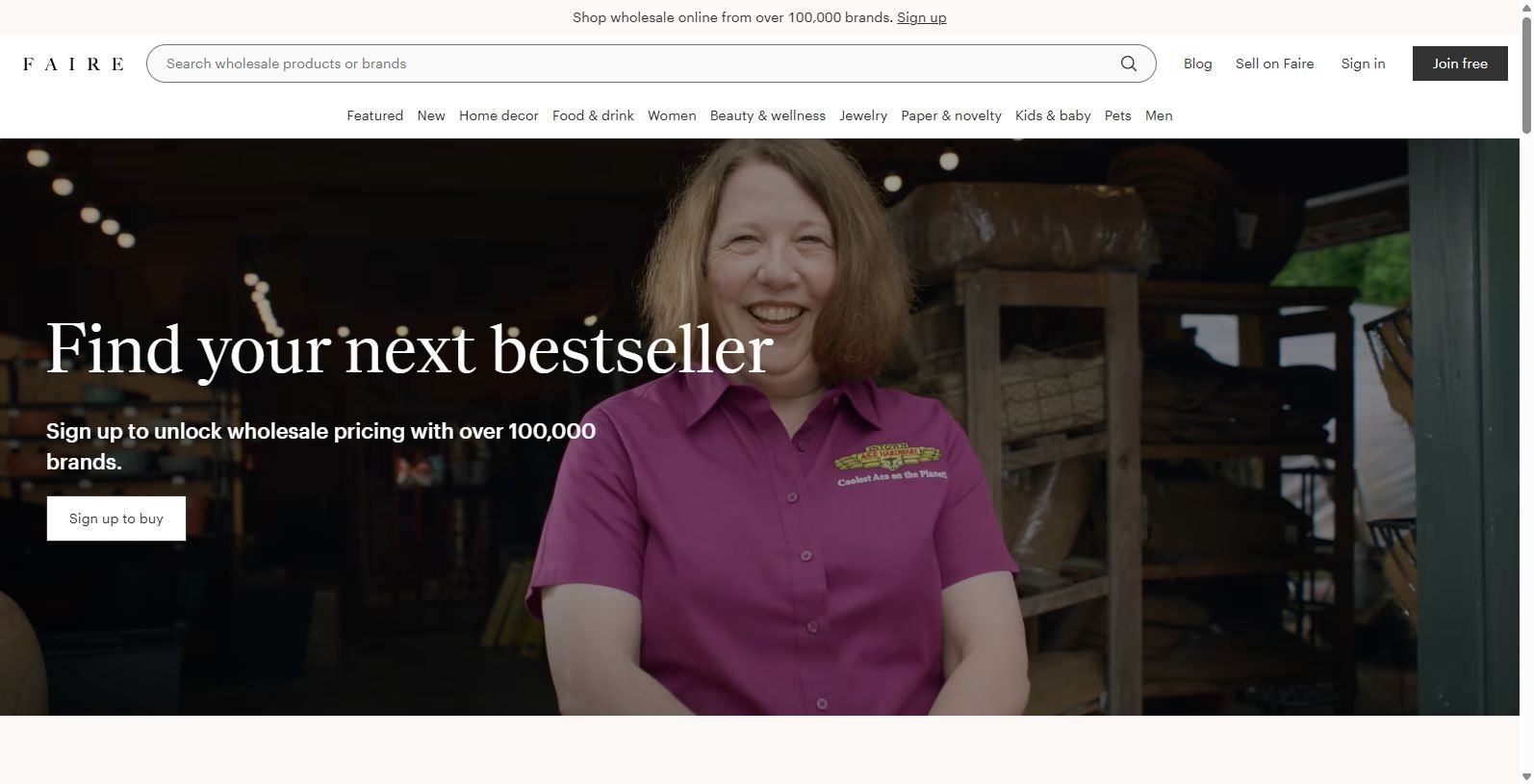Open Paper & novelty category
The height and width of the screenshot is (784, 1534).
(951, 115)
